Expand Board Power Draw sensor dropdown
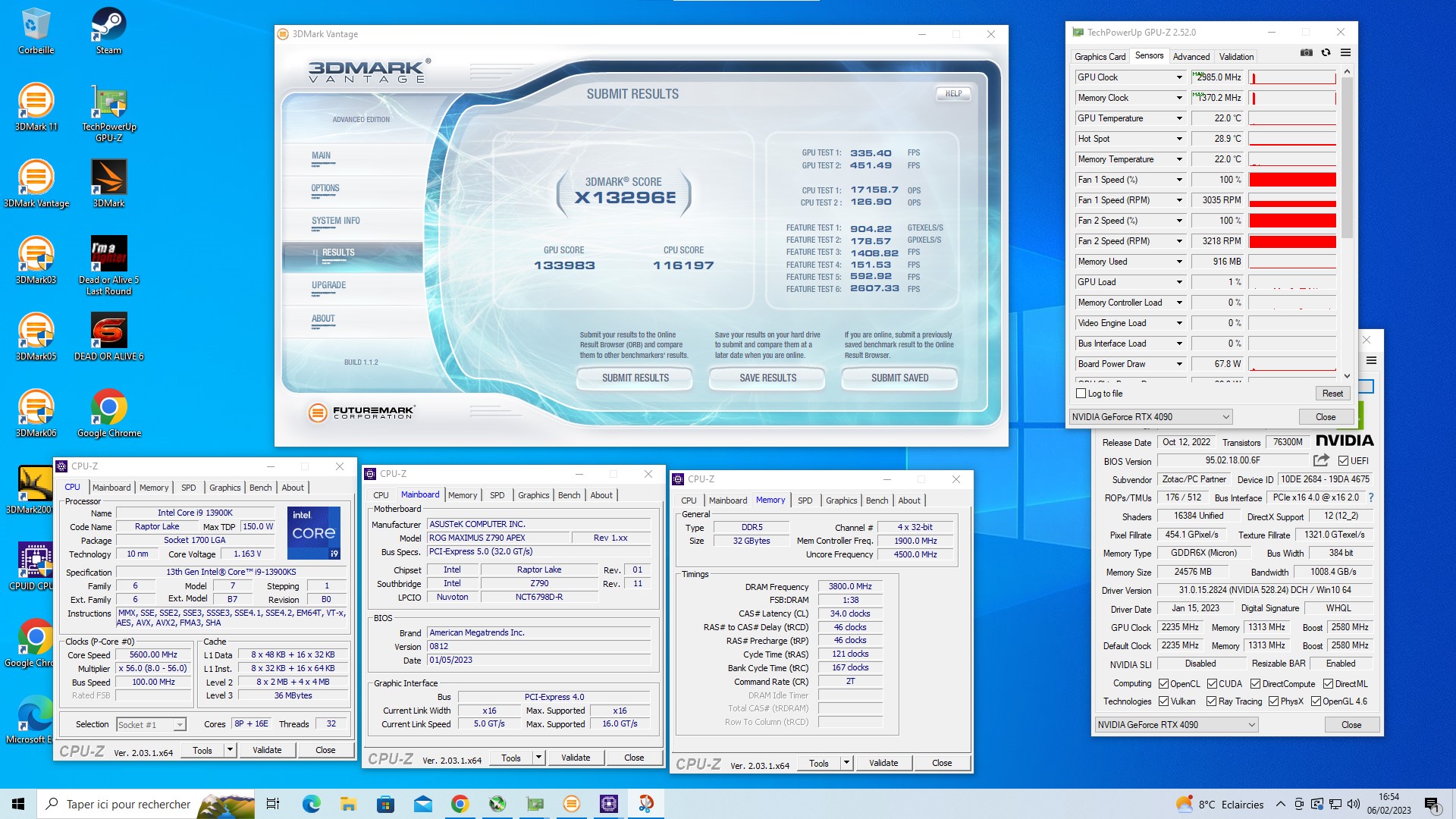Screen dimensions: 1456x819 1179,364
